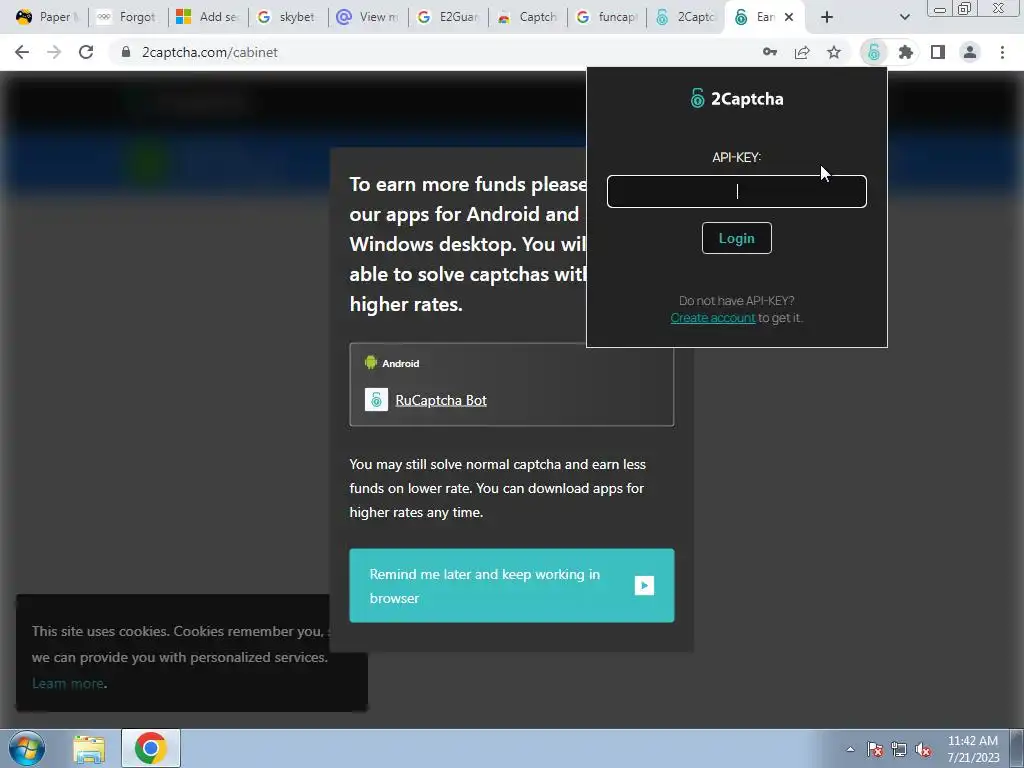Focus the API-KEY input field

click(x=737, y=191)
